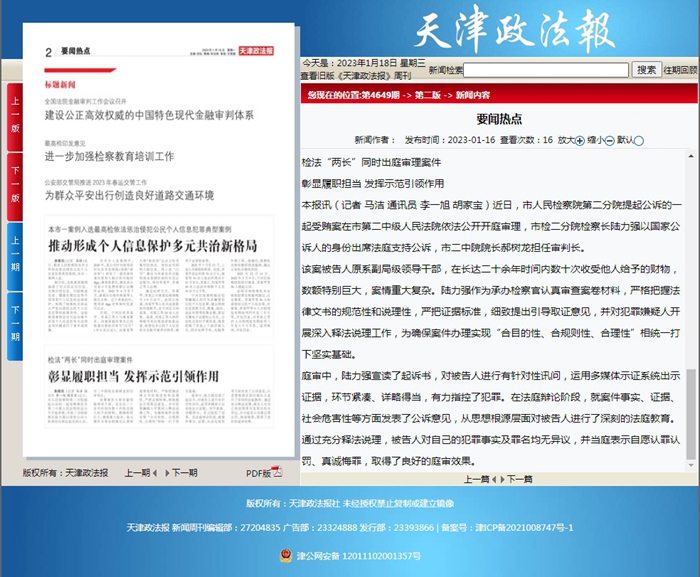Click the article scrollbar thumb

(x=691, y=414)
